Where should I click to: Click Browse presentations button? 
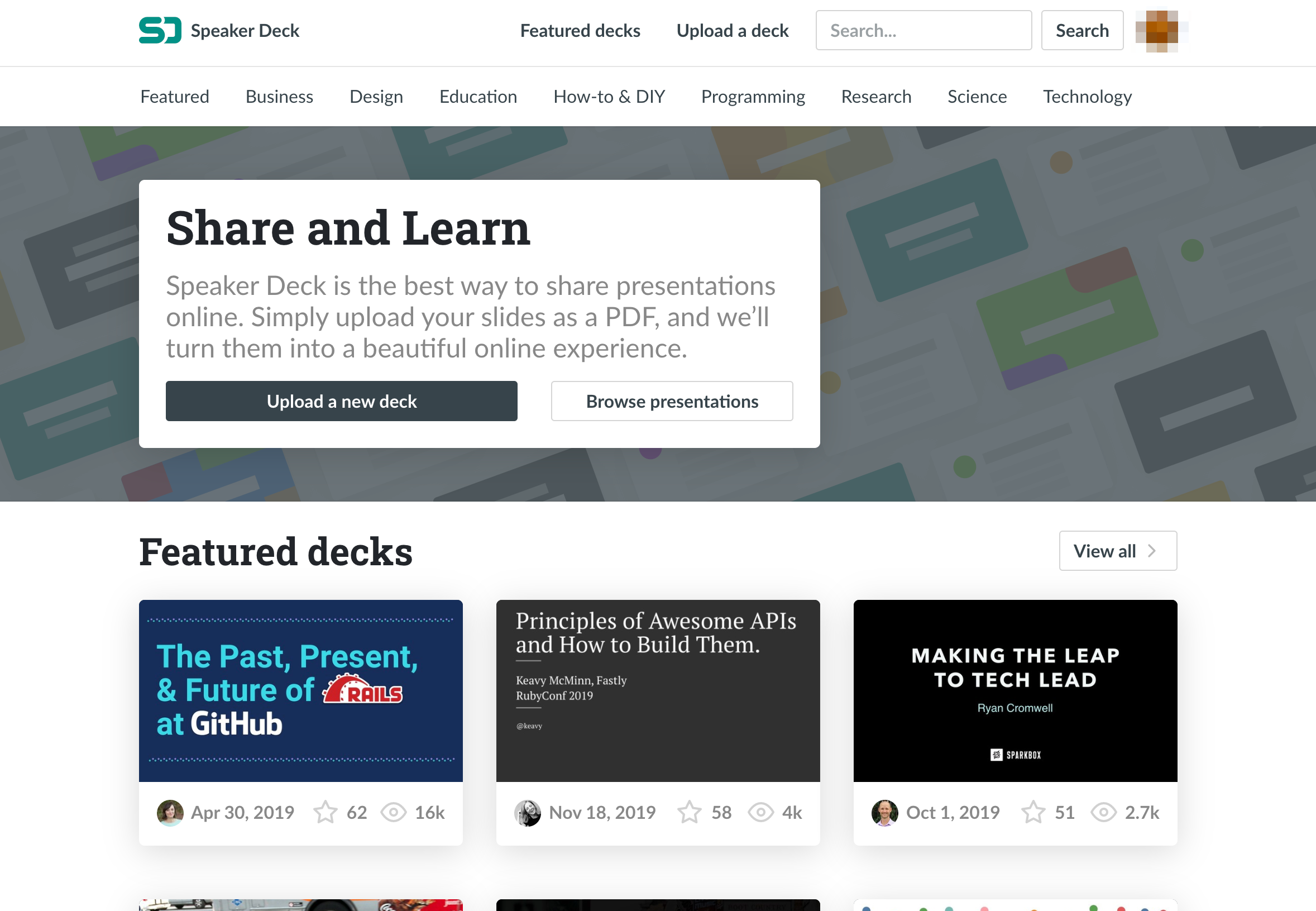(672, 401)
